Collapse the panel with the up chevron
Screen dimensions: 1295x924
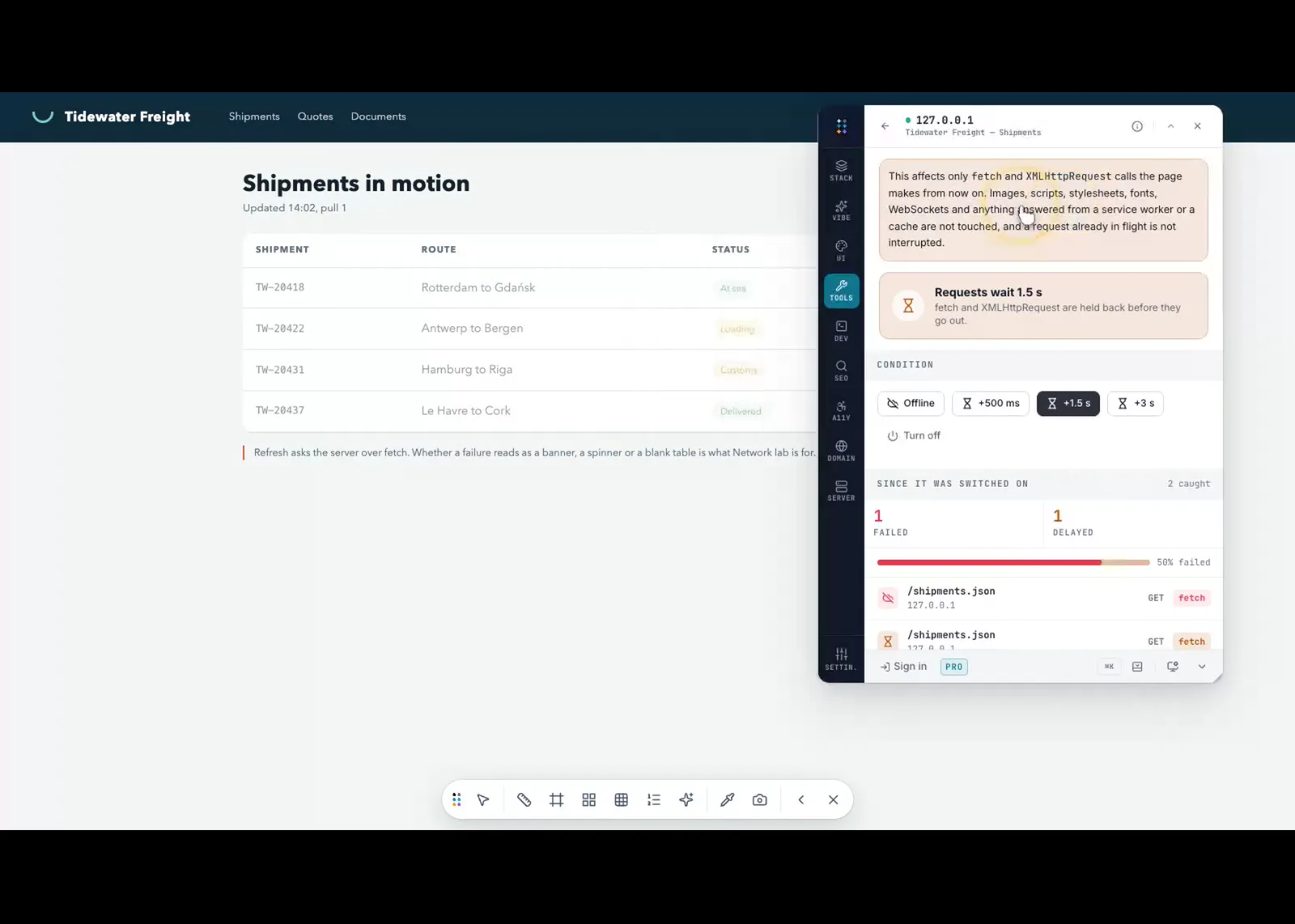(x=1170, y=126)
